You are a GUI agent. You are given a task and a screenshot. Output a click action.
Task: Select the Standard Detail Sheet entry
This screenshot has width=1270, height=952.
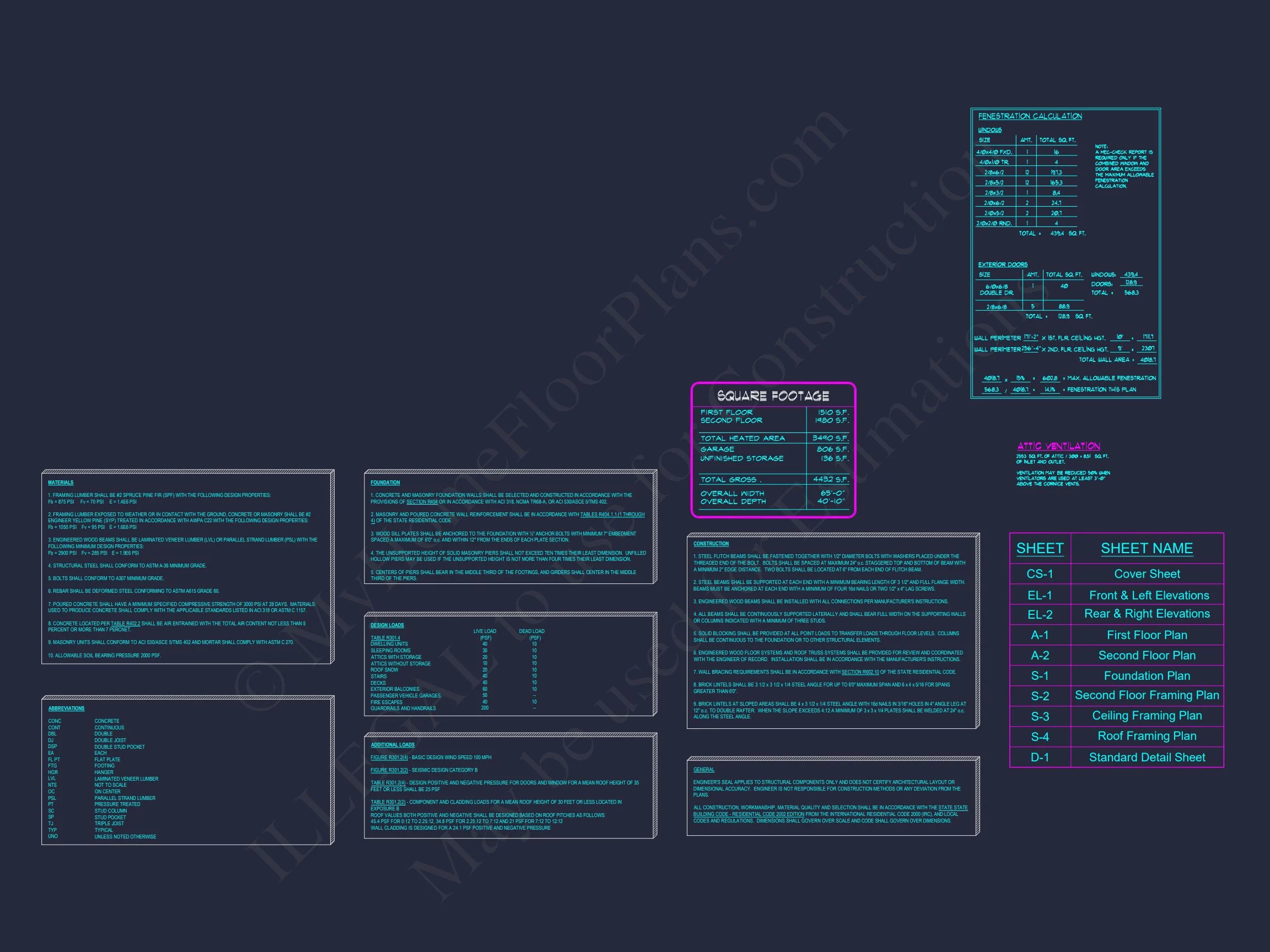(1147, 757)
